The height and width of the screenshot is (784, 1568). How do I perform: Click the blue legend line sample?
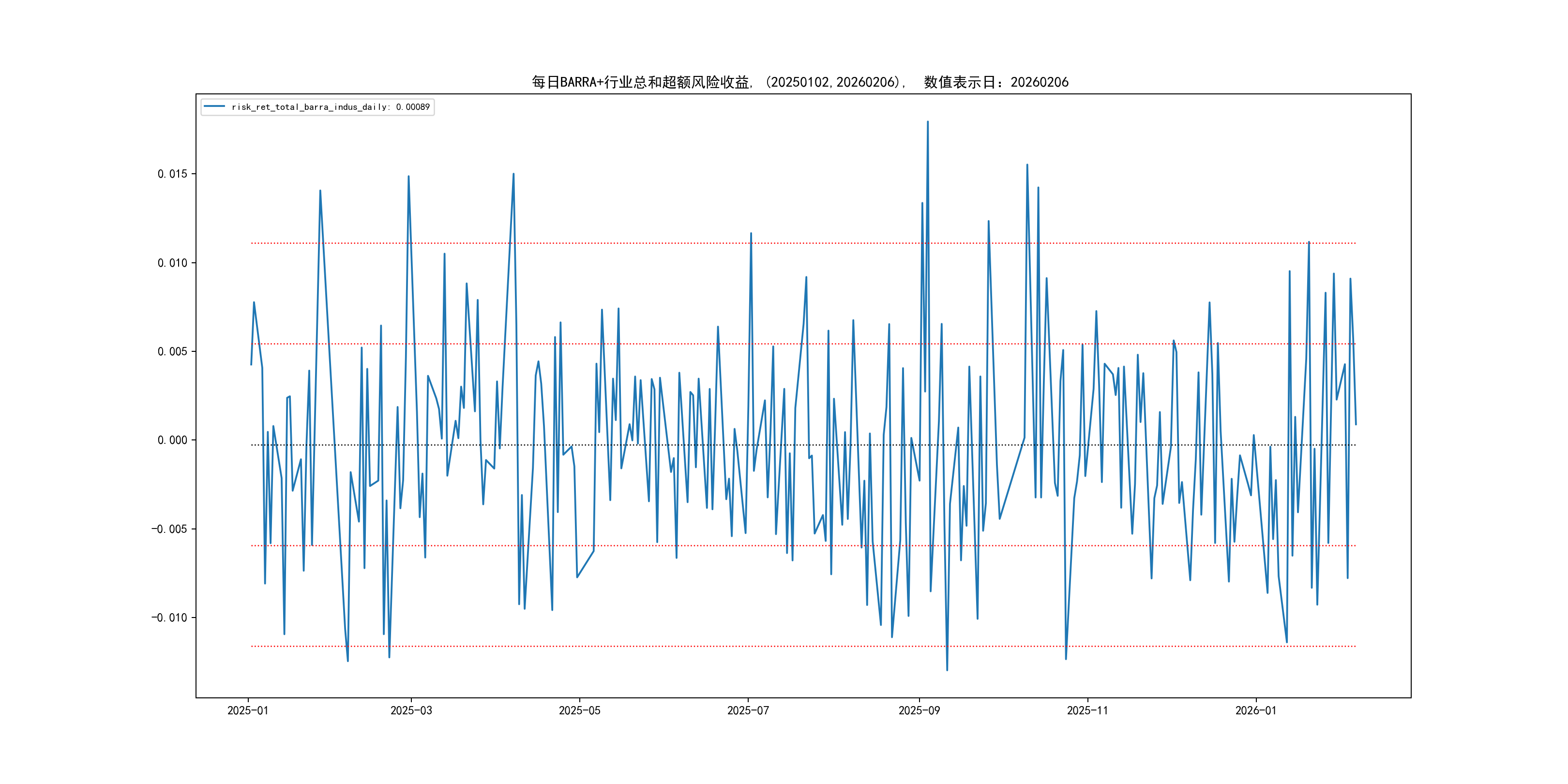point(214,107)
